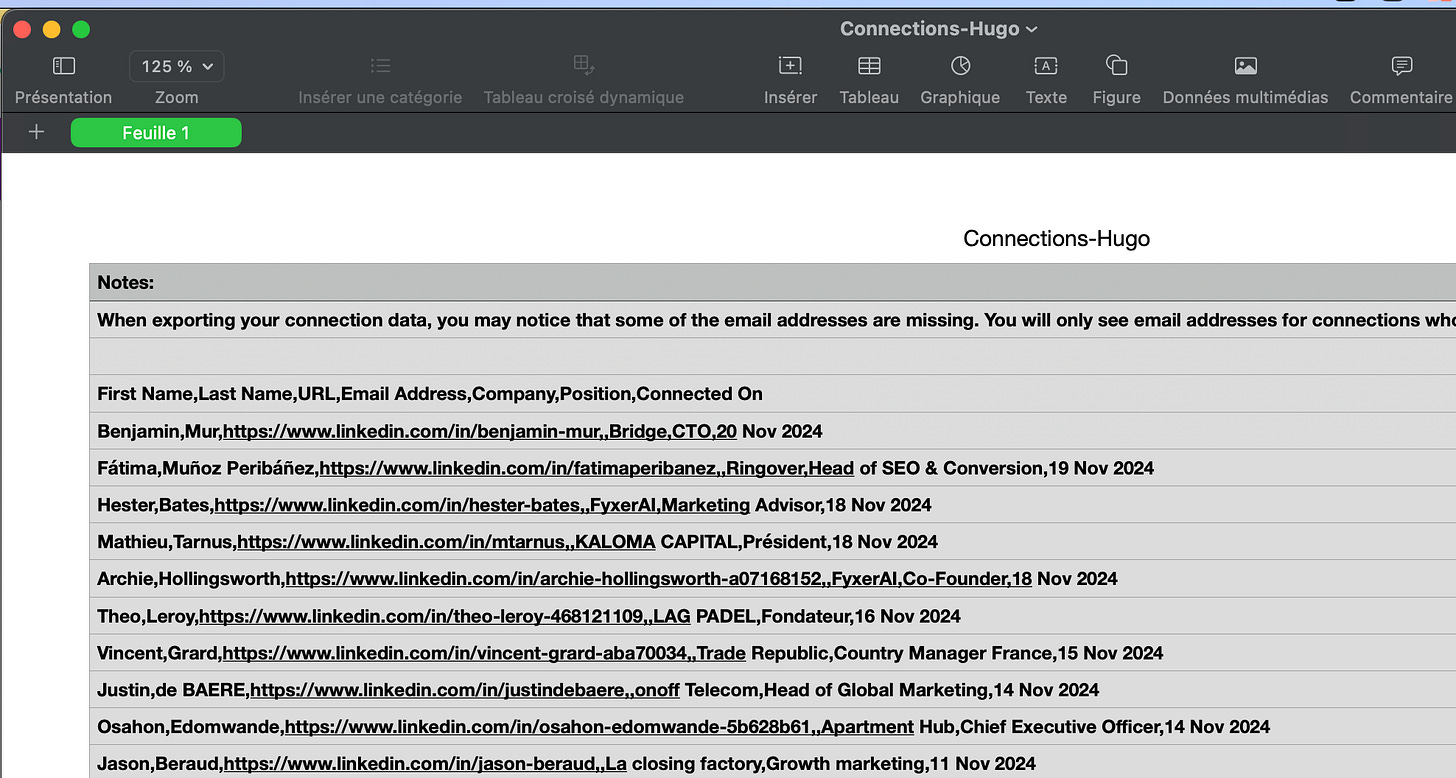This screenshot has width=1456, height=778.
Task: Open the vincent-grard-aba70034 LinkedIn link
Action: coord(484,654)
